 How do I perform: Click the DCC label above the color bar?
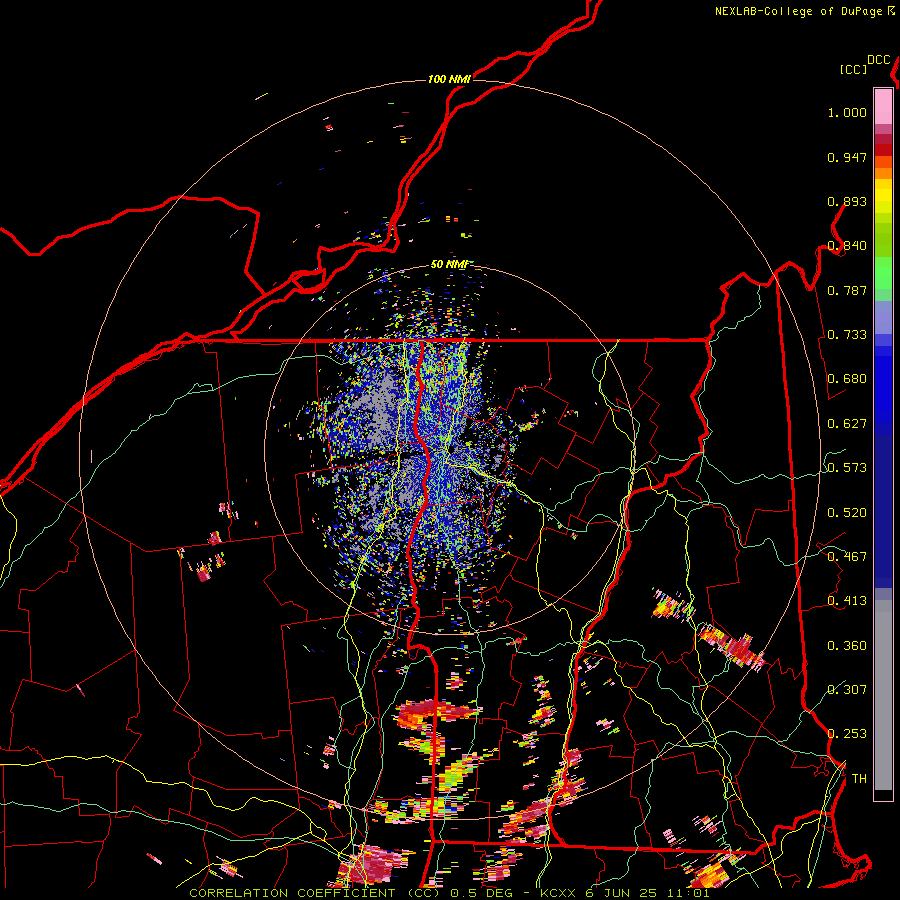click(879, 60)
